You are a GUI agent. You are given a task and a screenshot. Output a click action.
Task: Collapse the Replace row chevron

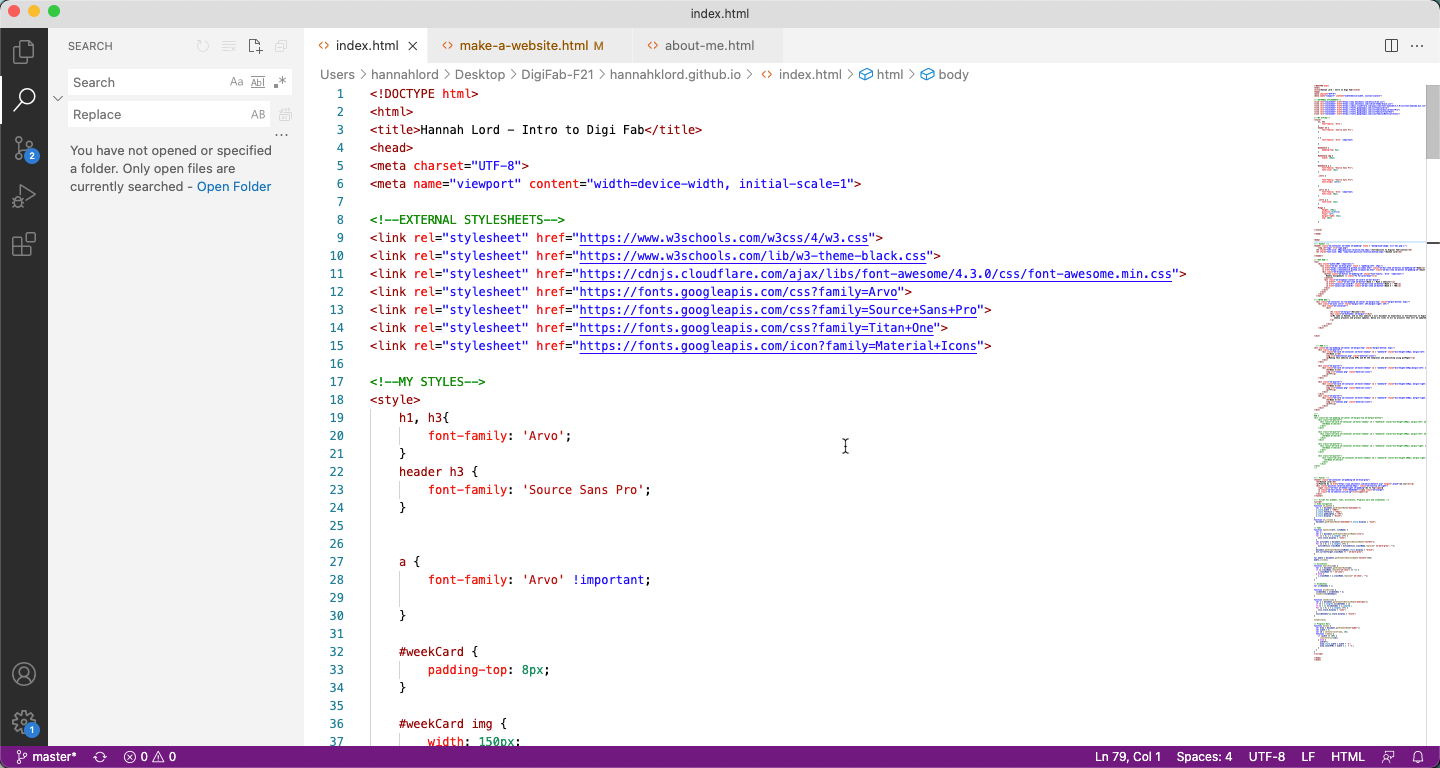pos(58,98)
